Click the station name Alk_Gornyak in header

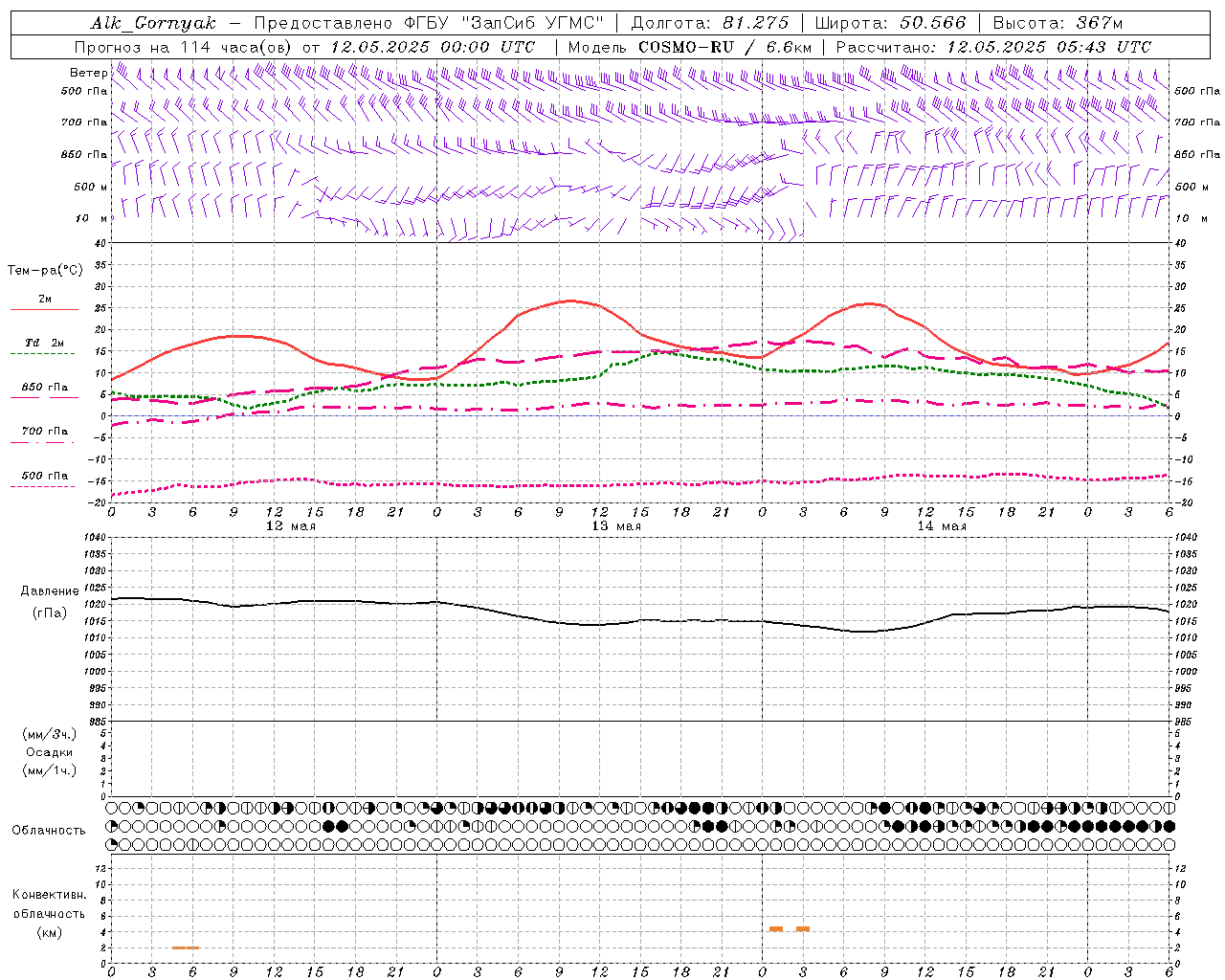(153, 23)
